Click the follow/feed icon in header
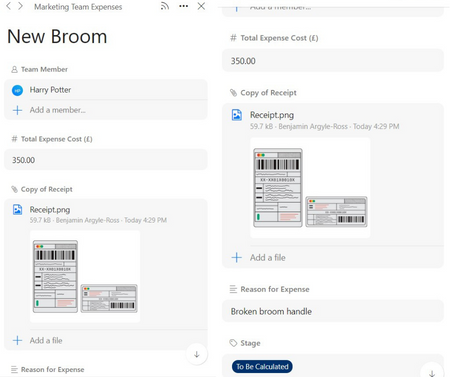 pyautogui.click(x=165, y=6)
